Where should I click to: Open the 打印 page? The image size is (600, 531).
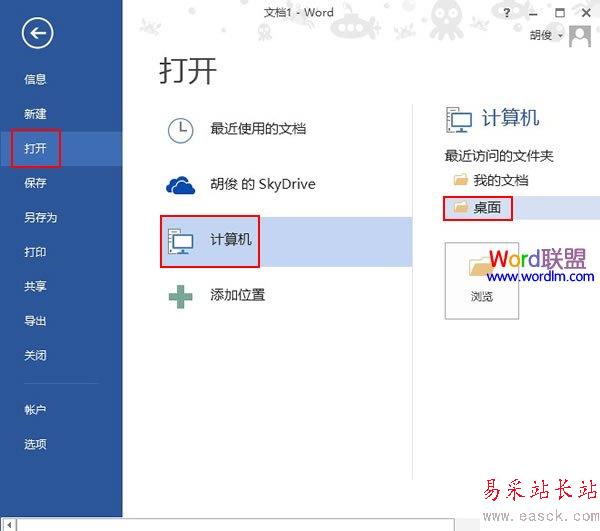tap(35, 252)
